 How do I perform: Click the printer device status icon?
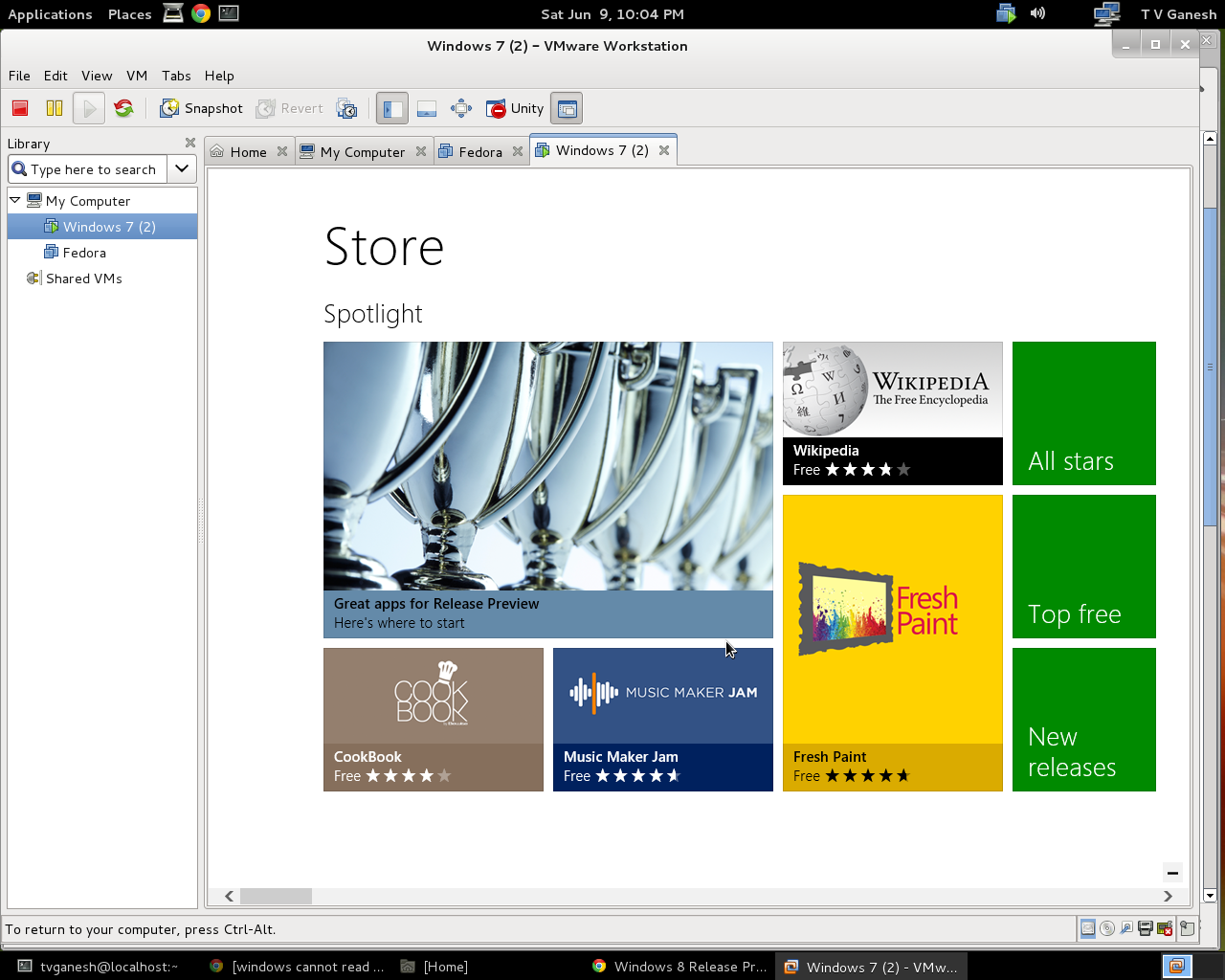tap(1145, 928)
